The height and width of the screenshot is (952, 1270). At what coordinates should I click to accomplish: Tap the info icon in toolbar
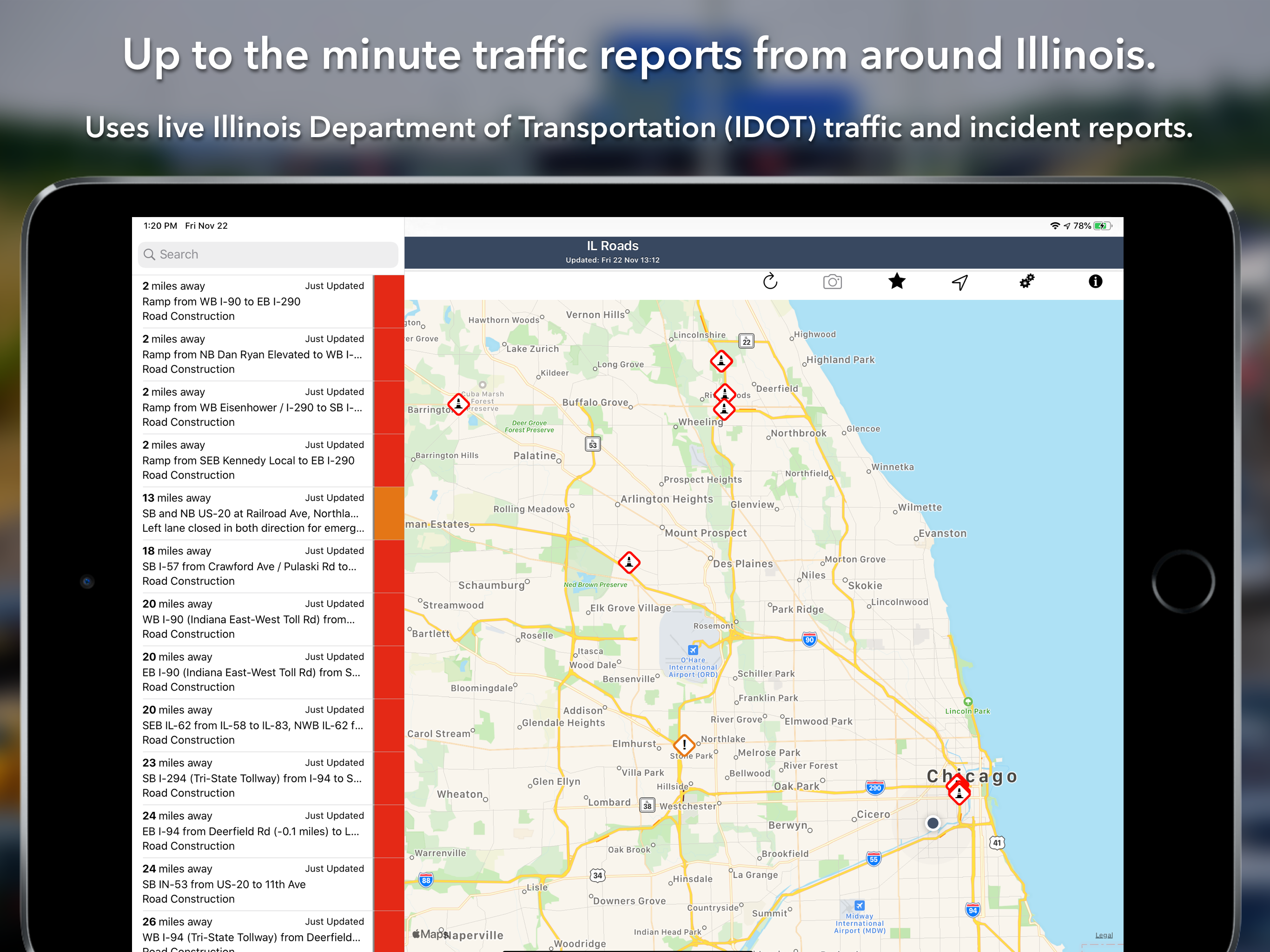pos(1095,281)
